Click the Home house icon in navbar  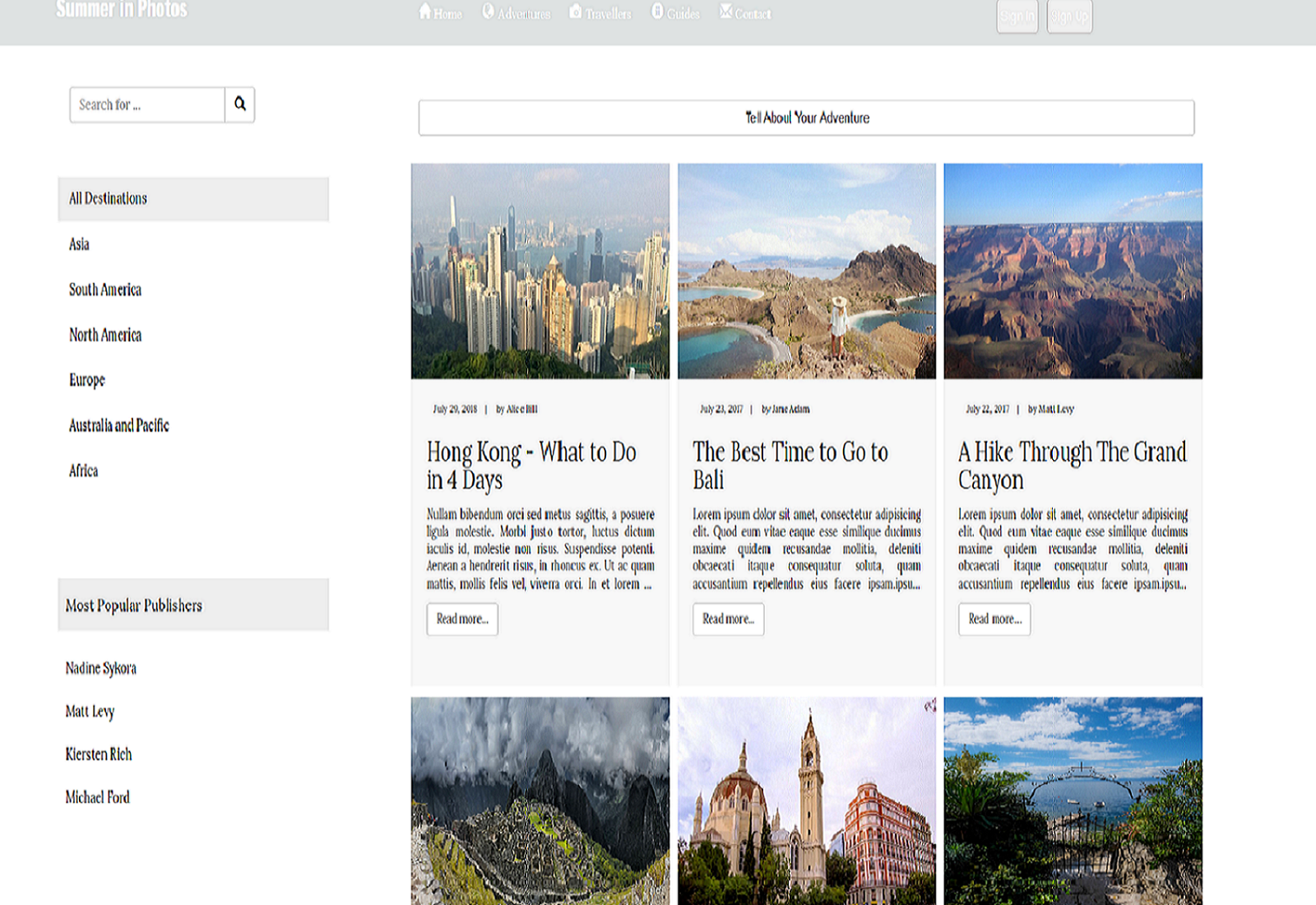424,12
